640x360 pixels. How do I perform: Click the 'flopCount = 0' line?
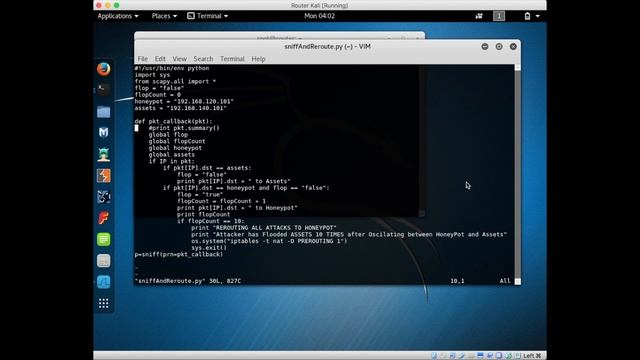click(x=158, y=95)
